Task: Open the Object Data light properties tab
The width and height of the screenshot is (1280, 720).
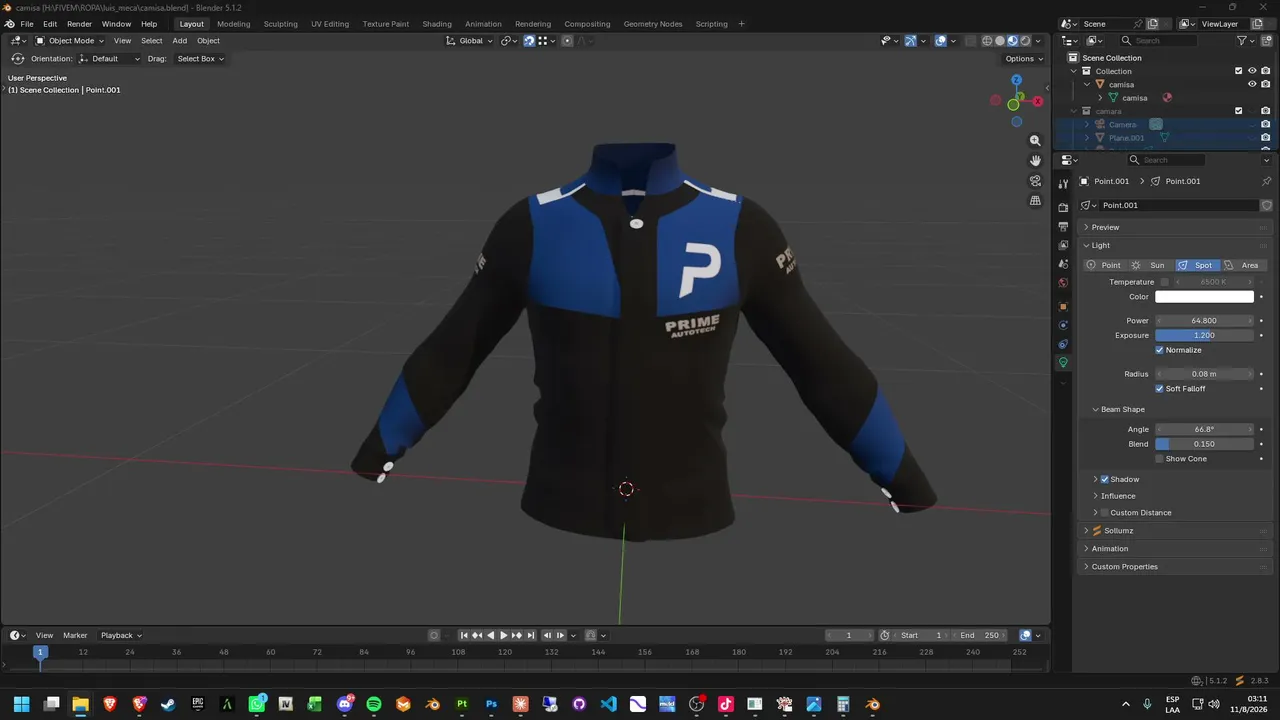Action: [1063, 363]
